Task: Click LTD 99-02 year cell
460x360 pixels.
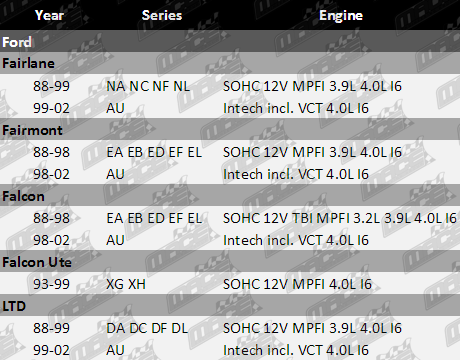Action: click(51, 350)
